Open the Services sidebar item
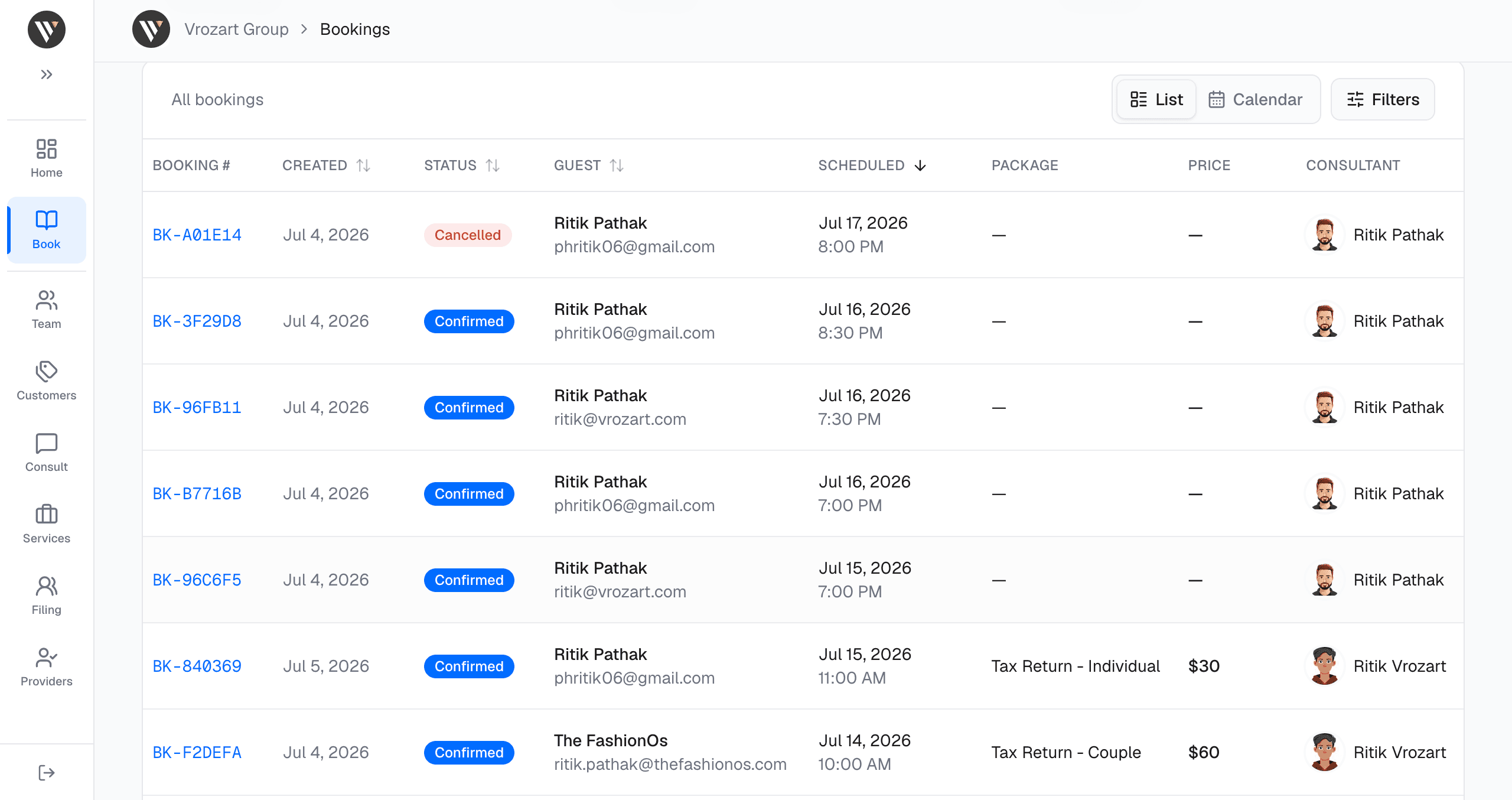Image resolution: width=1512 pixels, height=800 pixels. tap(47, 524)
